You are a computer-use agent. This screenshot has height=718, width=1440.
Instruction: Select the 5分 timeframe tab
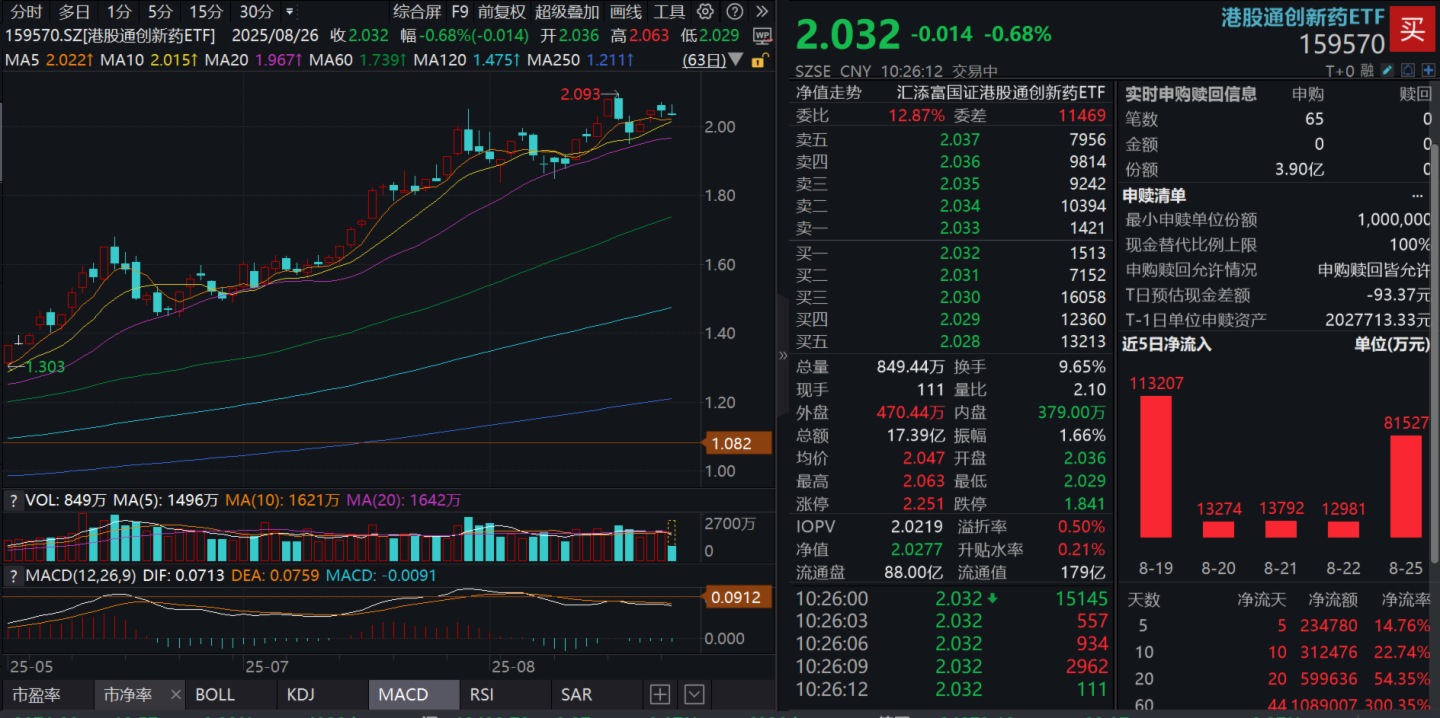160,12
